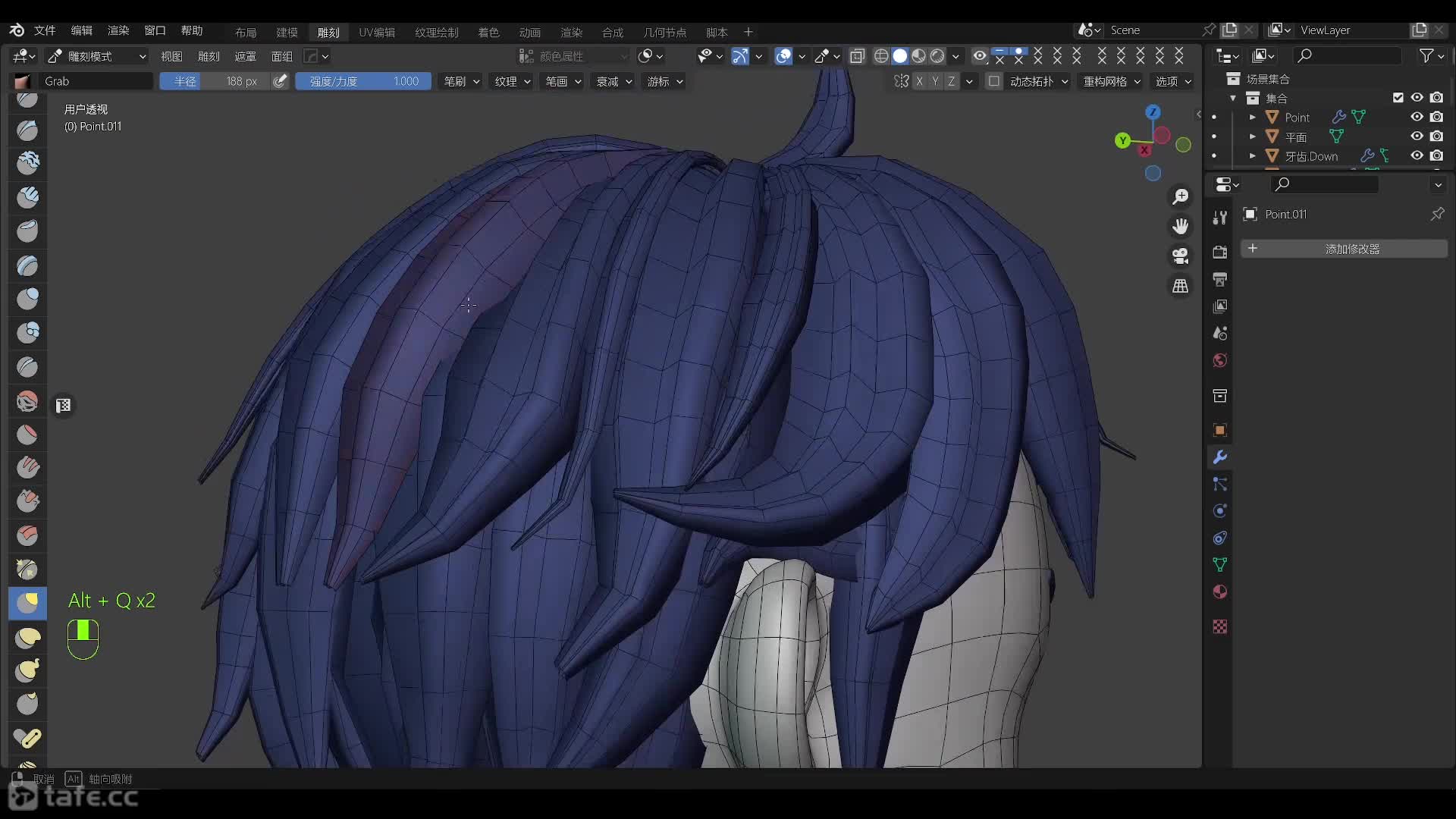1456x819 pixels.
Task: Toggle camera view with the camera gizmo
Action: click(1181, 256)
